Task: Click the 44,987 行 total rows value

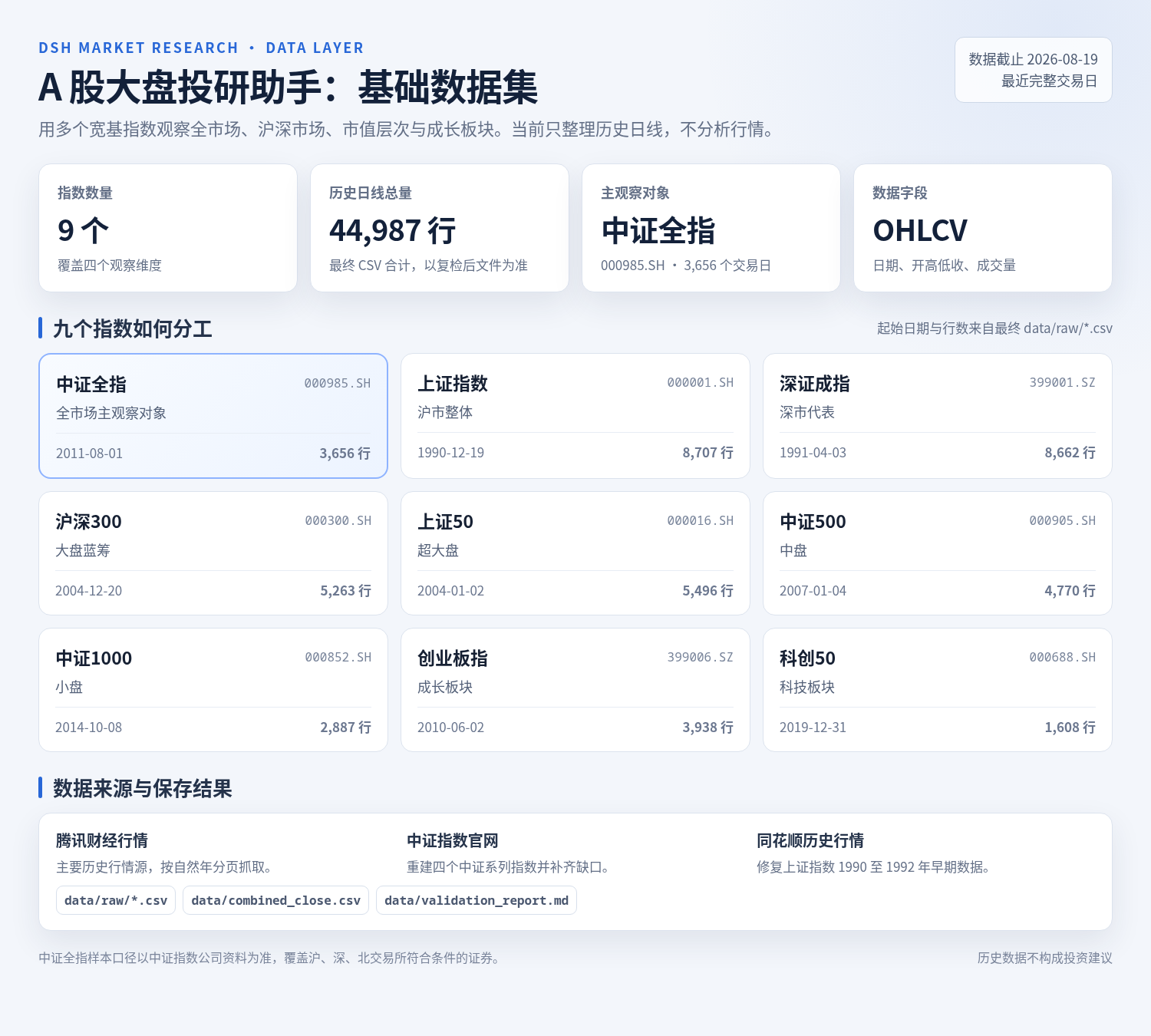Action: click(x=393, y=230)
